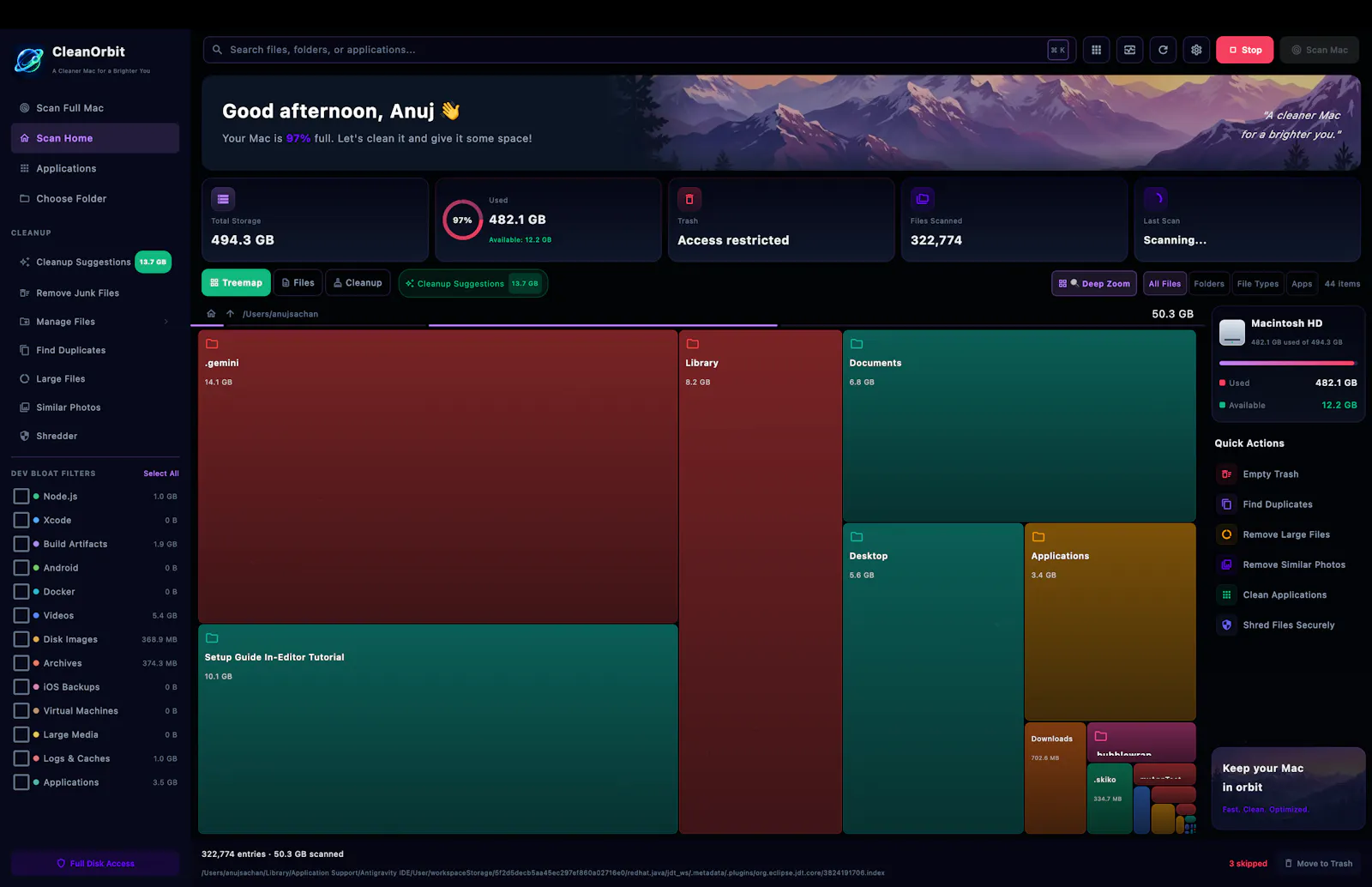Viewport: 1372px width, 887px height.
Task: Enable the Disk Images filter checkbox
Action: click(x=21, y=639)
